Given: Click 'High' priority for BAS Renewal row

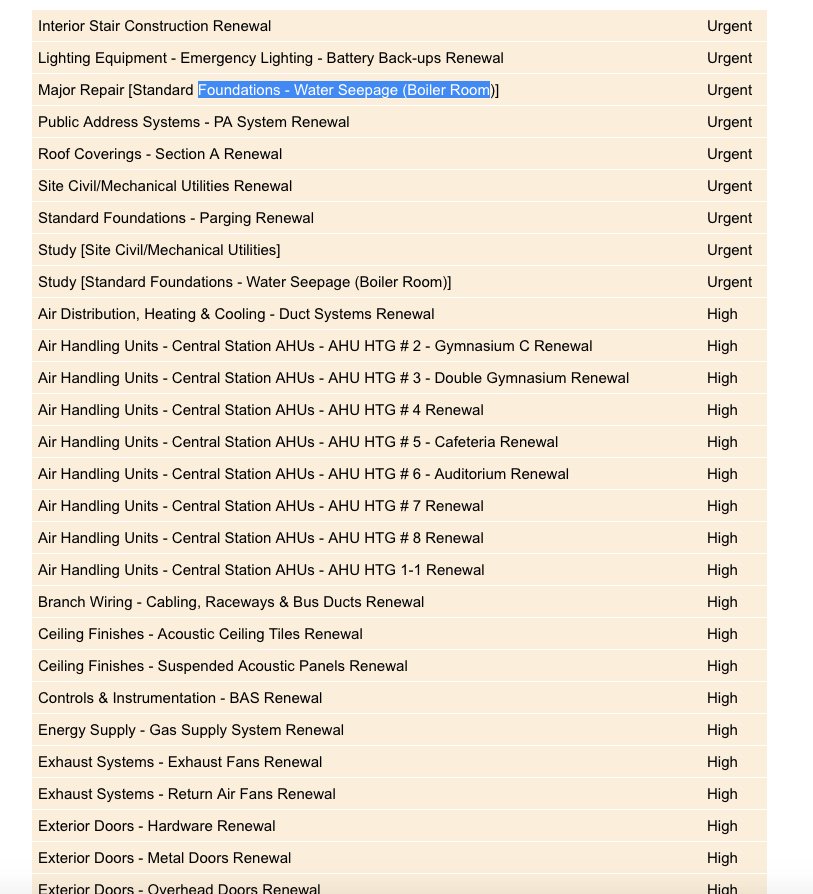Looking at the screenshot, I should (x=722, y=698).
